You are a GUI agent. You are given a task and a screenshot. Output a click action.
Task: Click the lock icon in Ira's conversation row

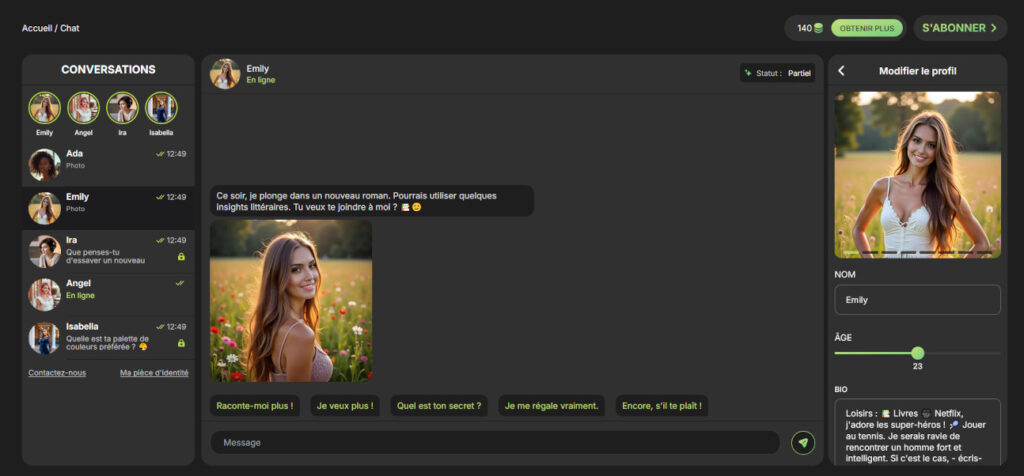pyautogui.click(x=182, y=257)
